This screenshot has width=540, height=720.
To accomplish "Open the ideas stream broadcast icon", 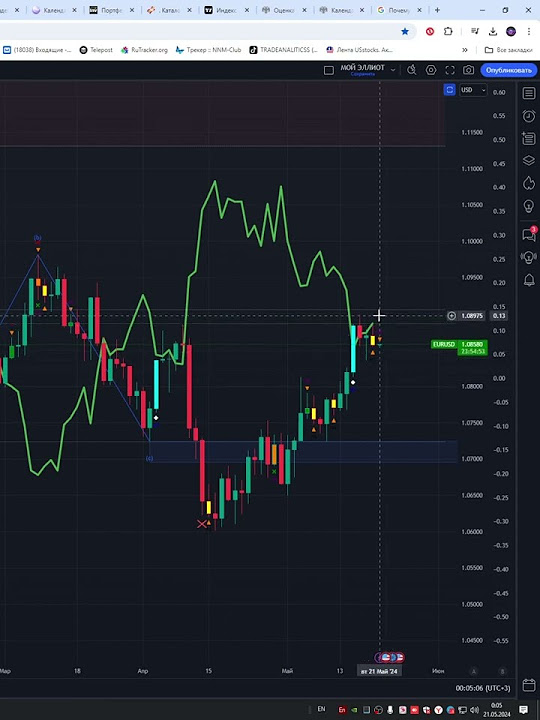I will coord(529,257).
